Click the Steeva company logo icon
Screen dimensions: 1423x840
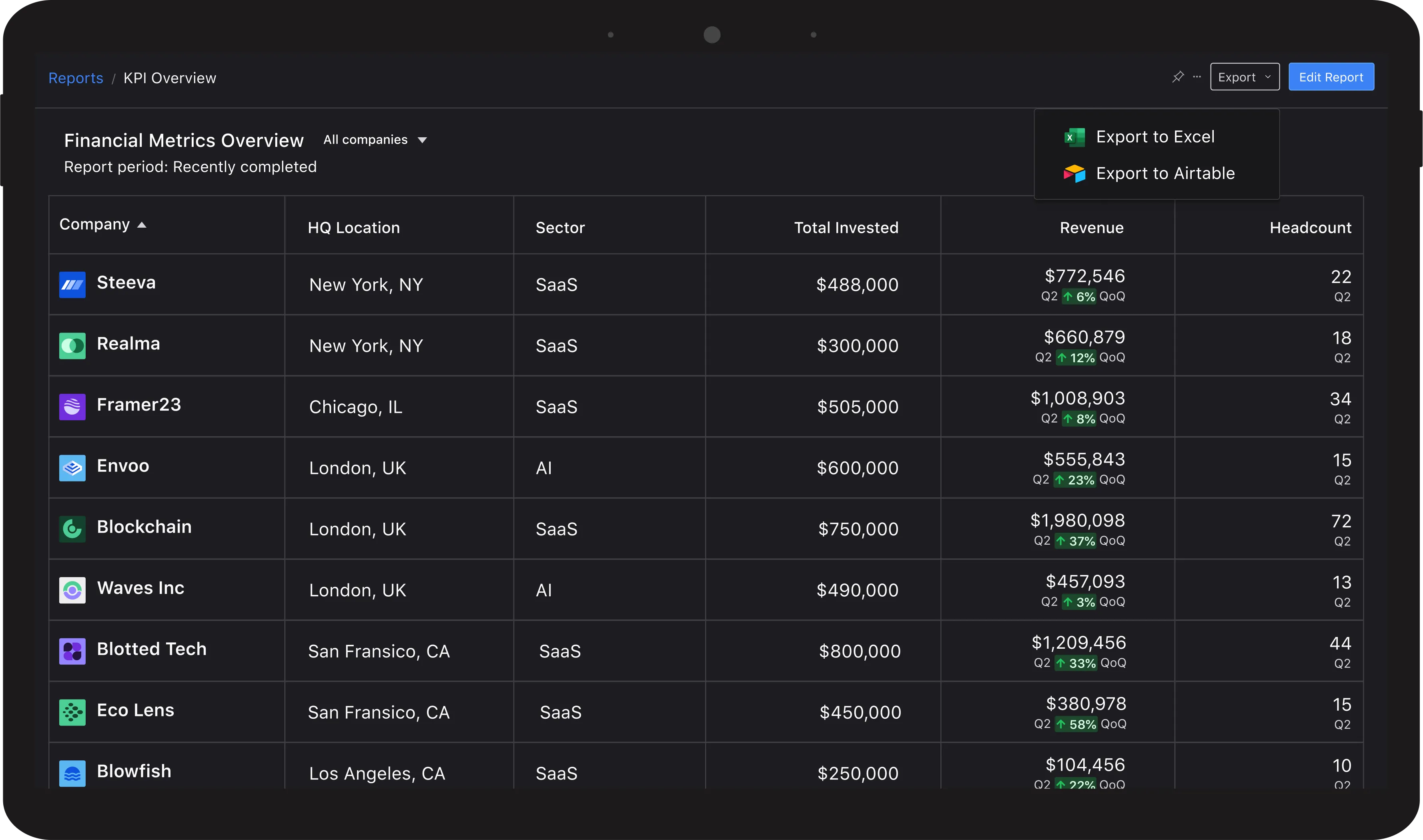(72, 285)
